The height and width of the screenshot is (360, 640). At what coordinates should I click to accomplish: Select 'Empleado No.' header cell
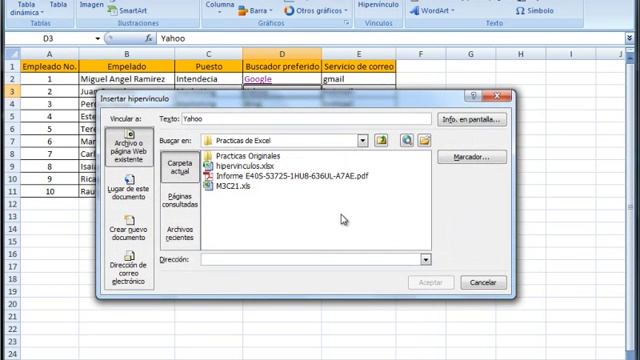pos(49,66)
